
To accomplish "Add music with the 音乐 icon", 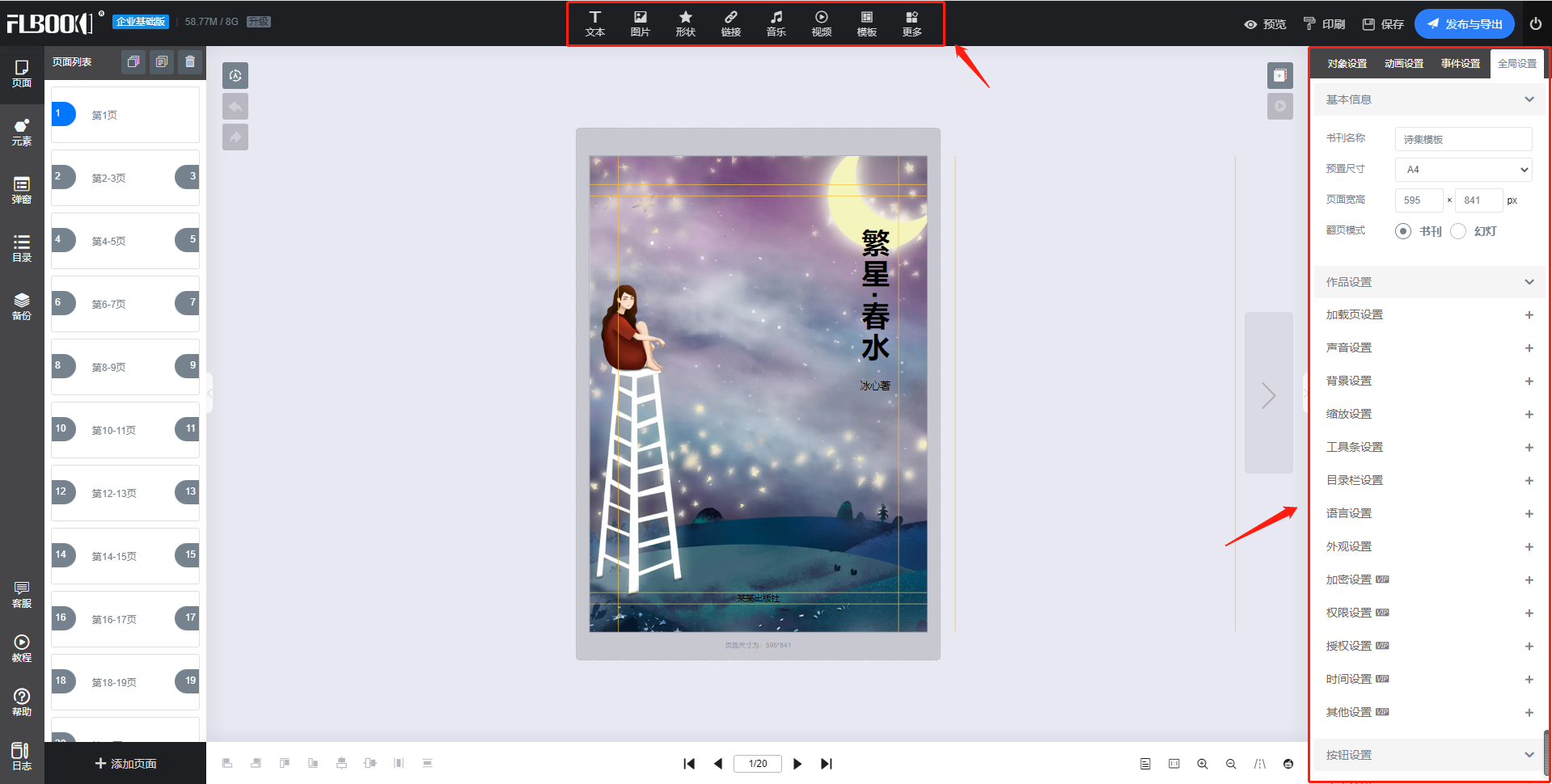I will pos(776,24).
